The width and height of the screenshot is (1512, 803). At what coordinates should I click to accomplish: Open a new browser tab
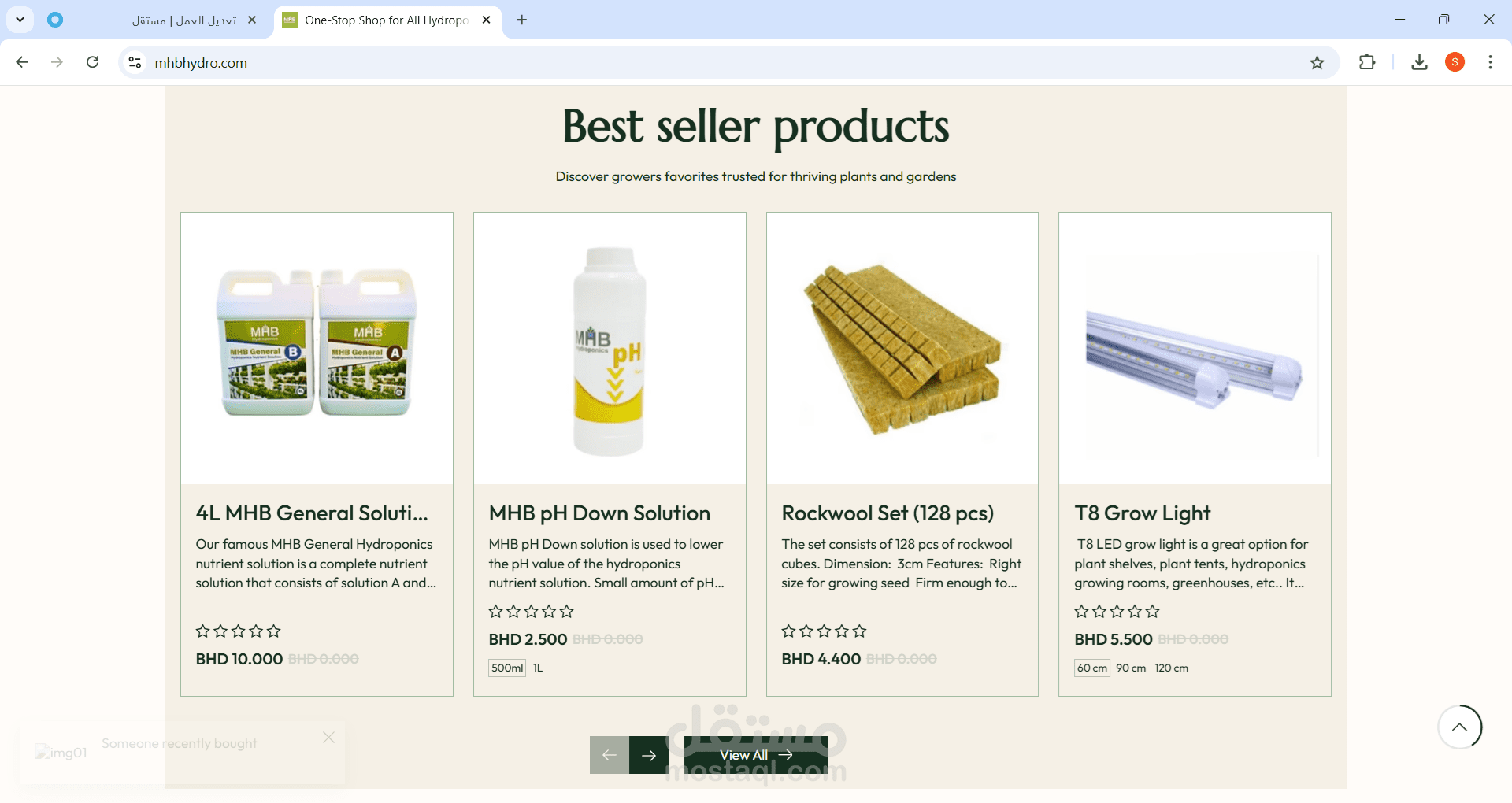[x=521, y=20]
